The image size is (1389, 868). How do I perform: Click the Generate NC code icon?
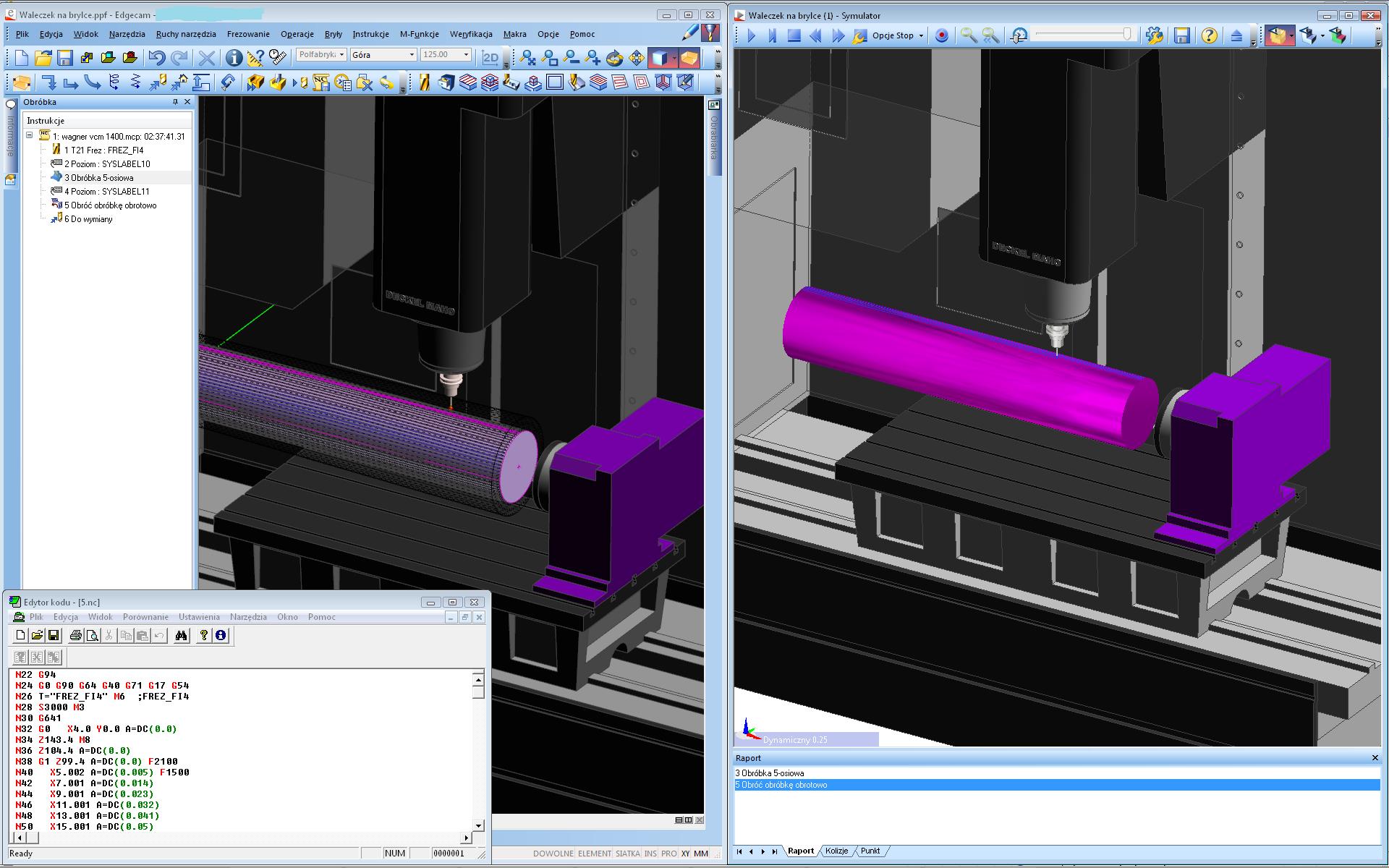[321, 82]
